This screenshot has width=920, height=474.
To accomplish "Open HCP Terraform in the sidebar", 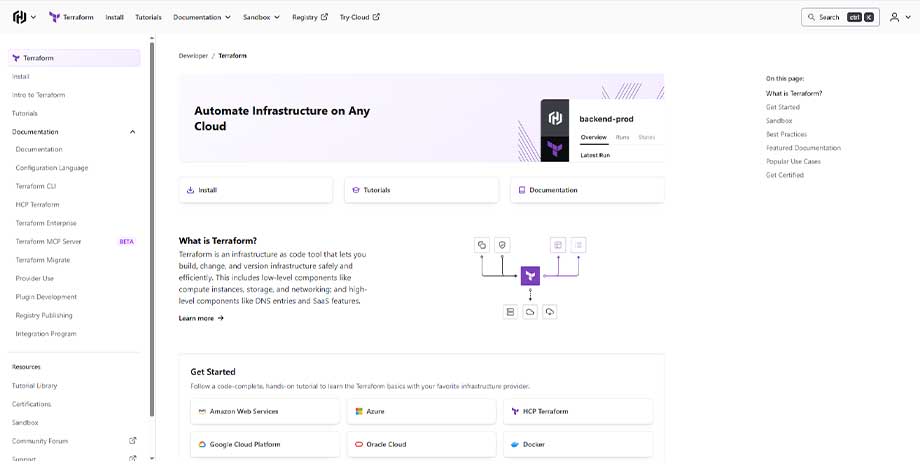I will point(38,205).
